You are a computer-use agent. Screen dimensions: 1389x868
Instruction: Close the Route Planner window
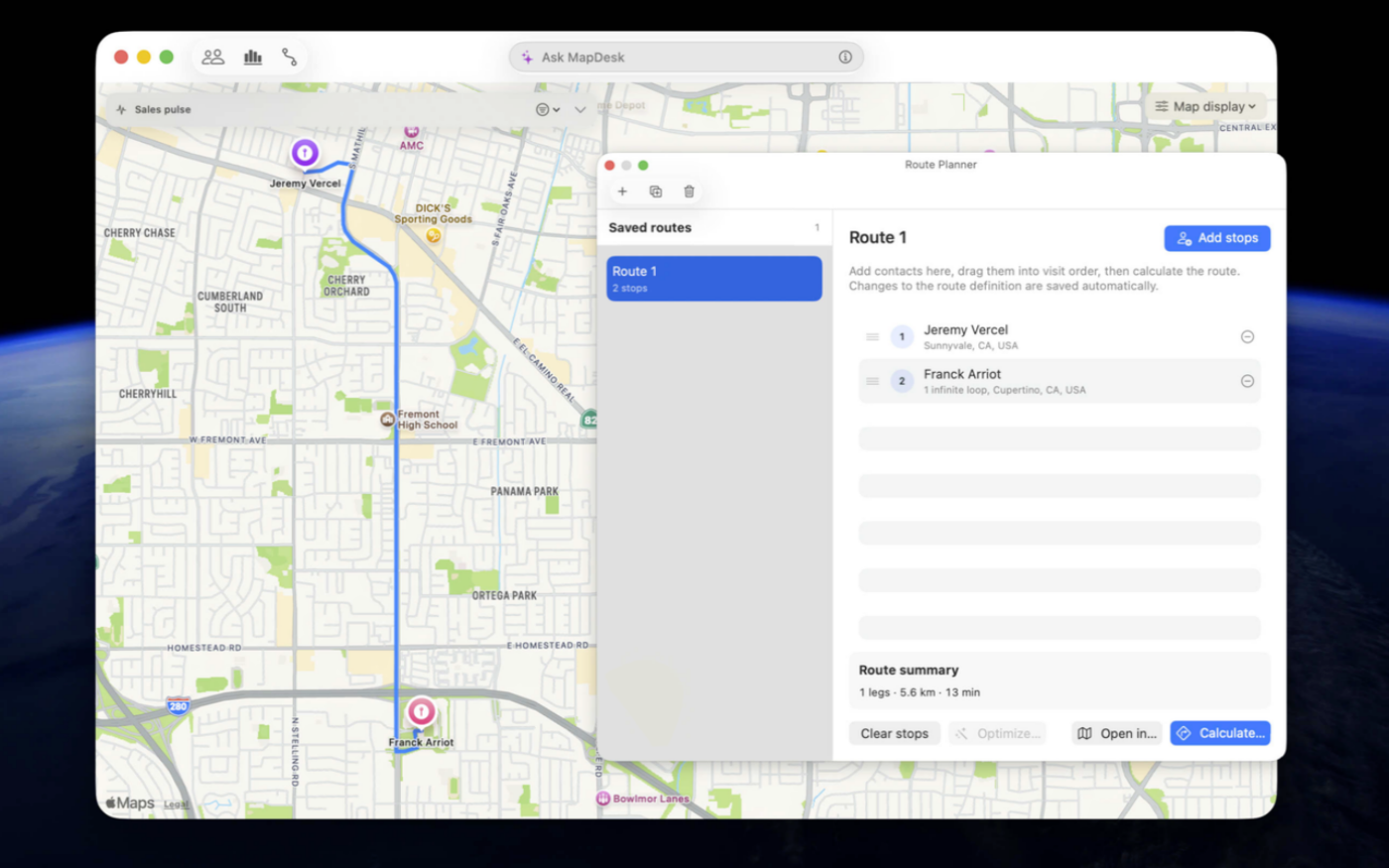pos(610,165)
